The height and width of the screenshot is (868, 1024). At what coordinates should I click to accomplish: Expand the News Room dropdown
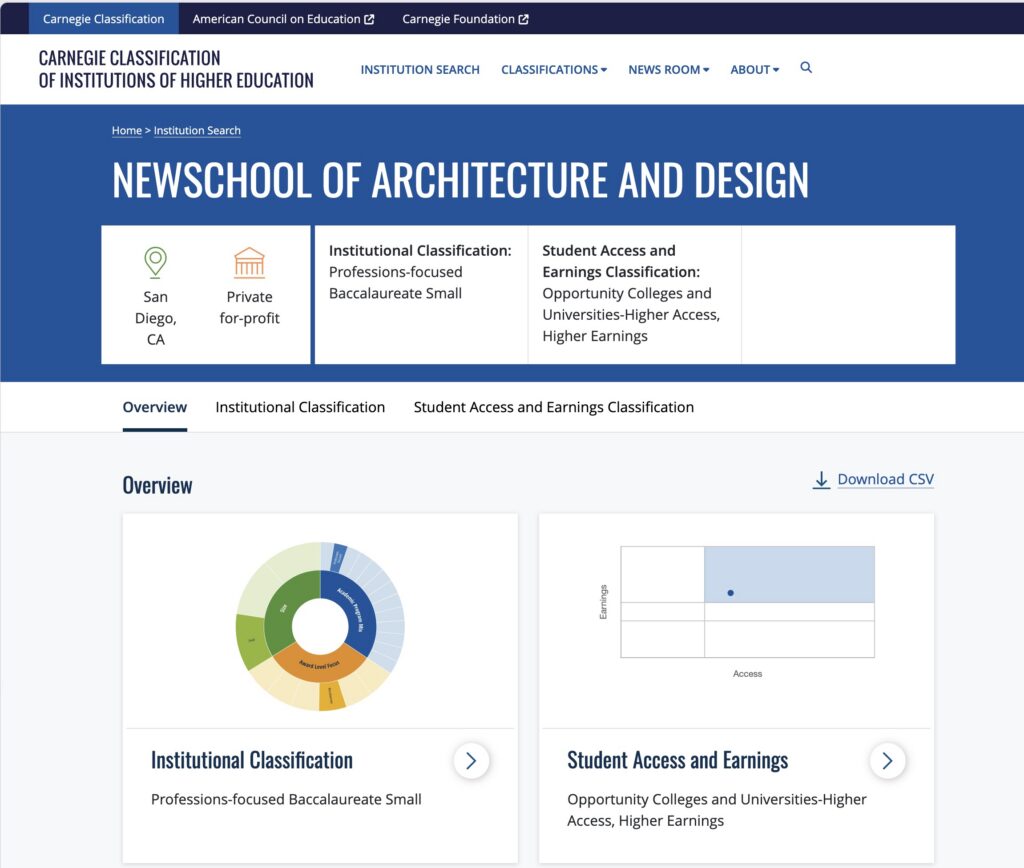668,69
